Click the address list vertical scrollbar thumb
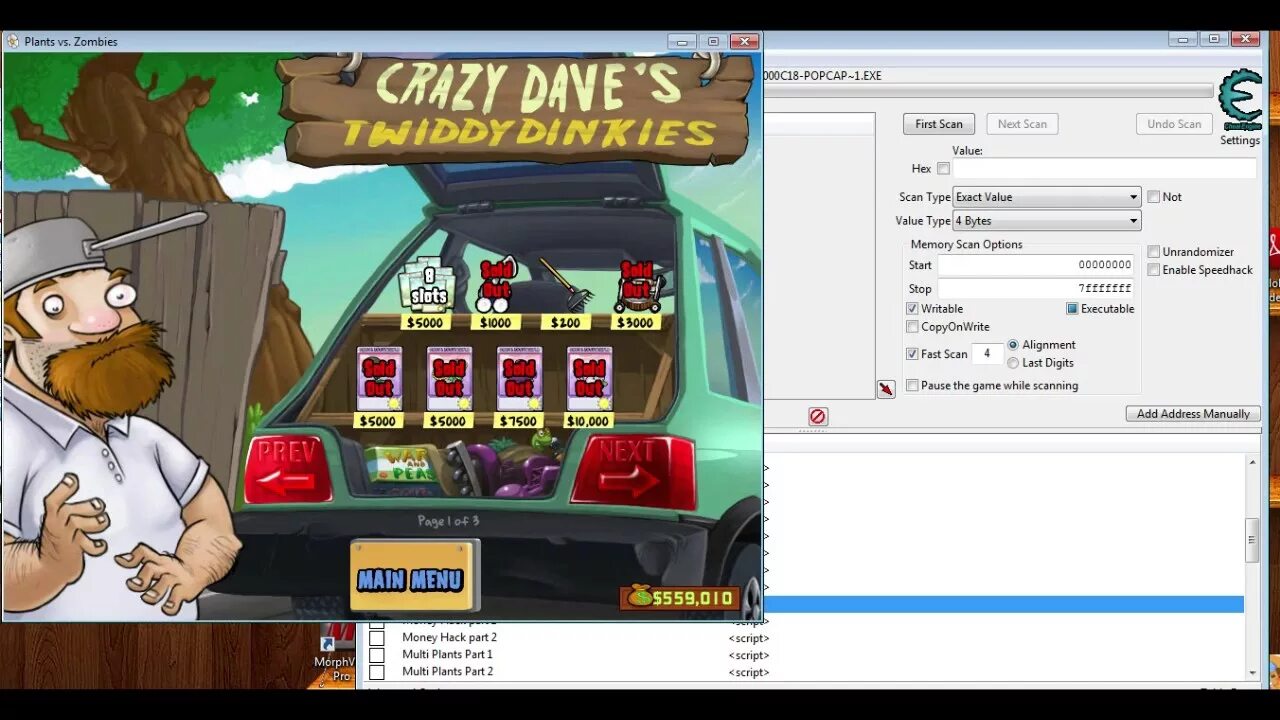 coord(1251,540)
